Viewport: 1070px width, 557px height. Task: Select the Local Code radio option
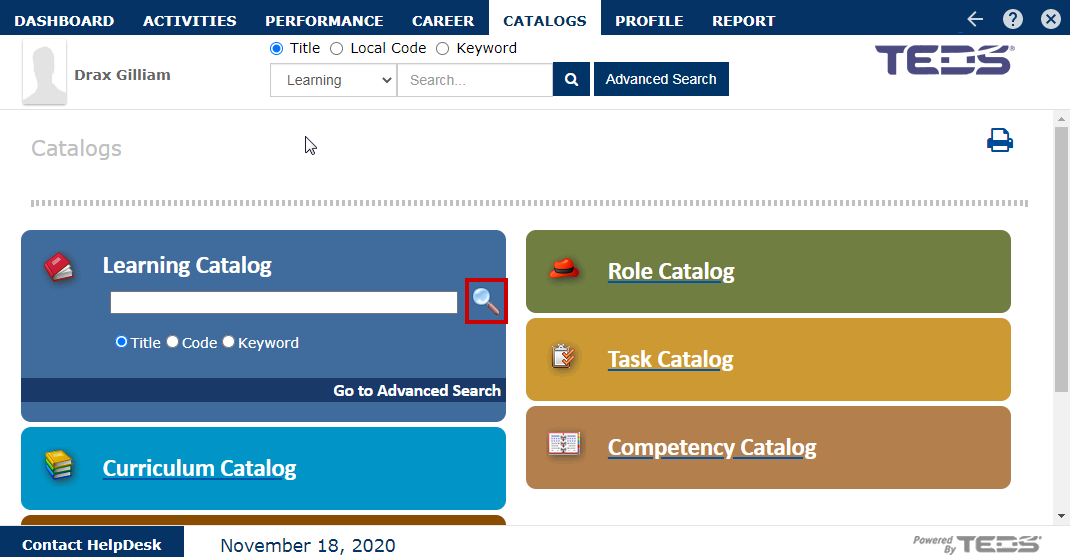(336, 48)
